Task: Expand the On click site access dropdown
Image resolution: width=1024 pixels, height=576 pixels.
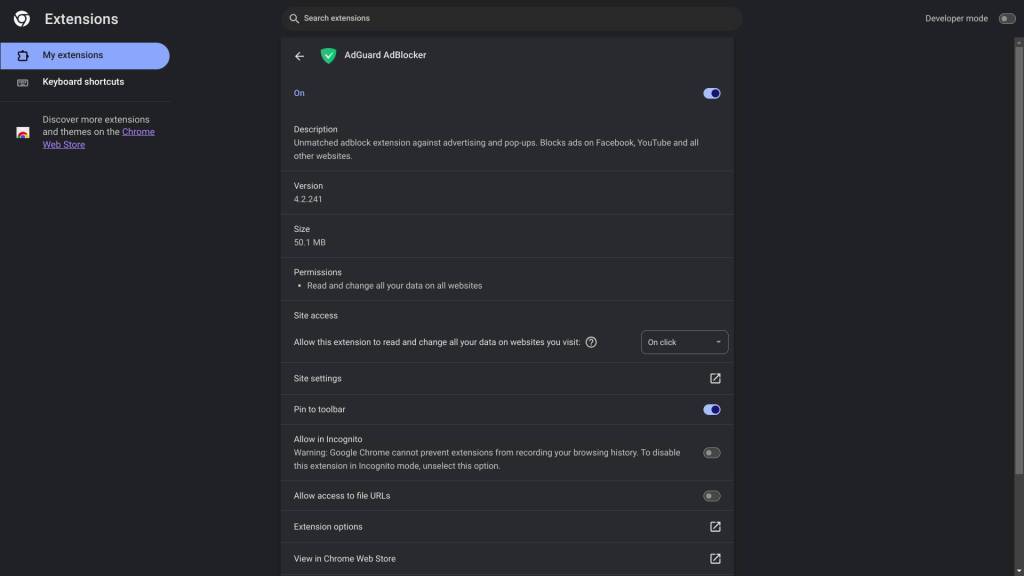Action: pyautogui.click(x=684, y=342)
